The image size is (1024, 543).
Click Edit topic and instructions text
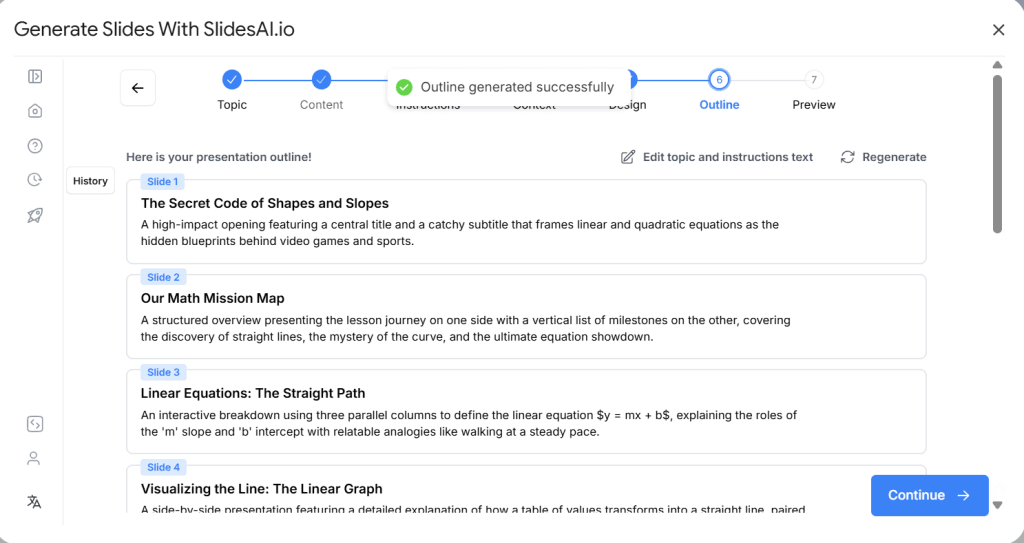point(717,157)
